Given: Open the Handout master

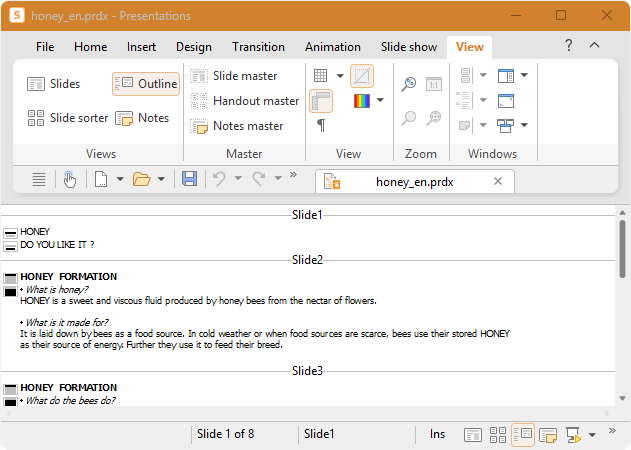Looking at the screenshot, I should point(245,101).
